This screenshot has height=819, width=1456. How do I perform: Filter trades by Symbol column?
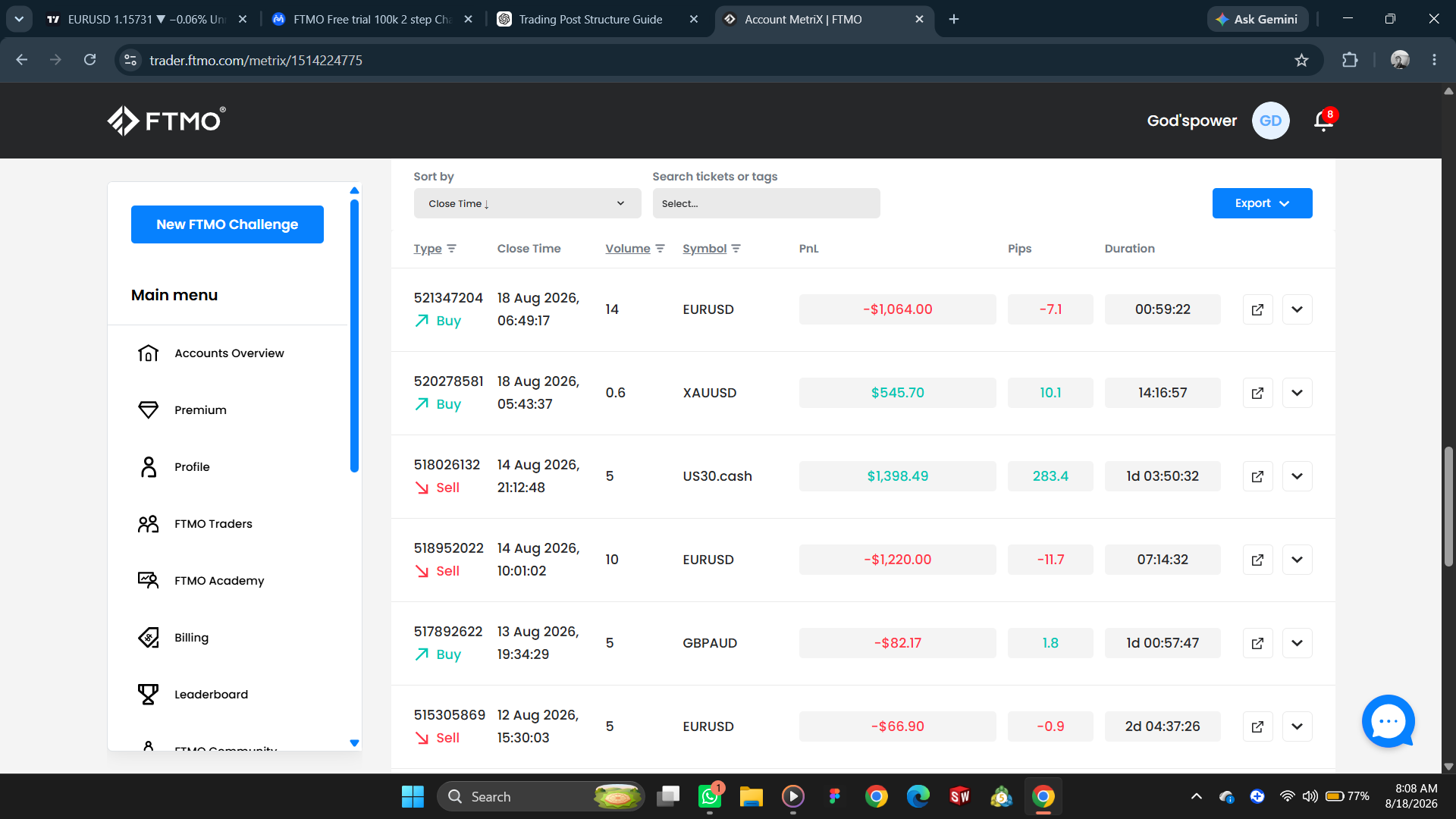coord(711,249)
